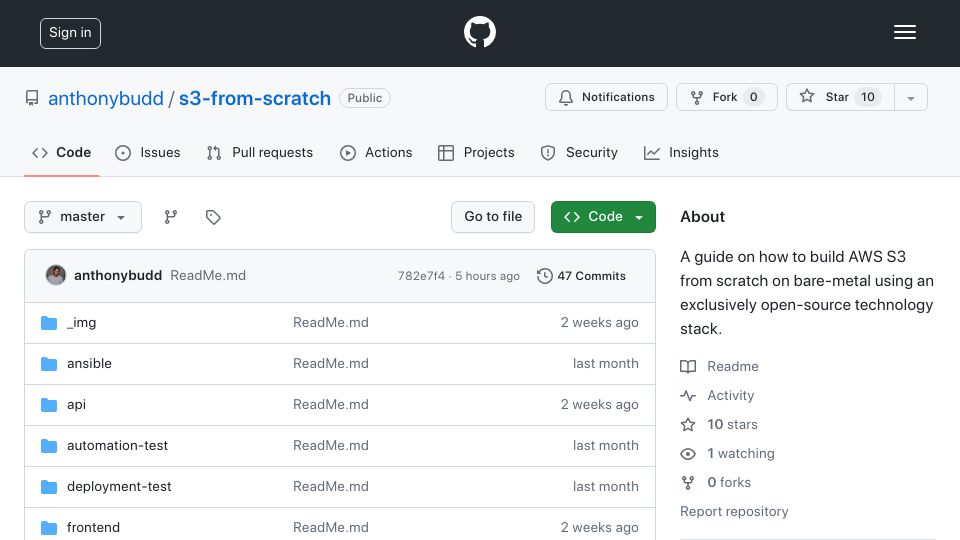Click the ansible folder icon
The height and width of the screenshot is (540, 960).
pos(49,364)
